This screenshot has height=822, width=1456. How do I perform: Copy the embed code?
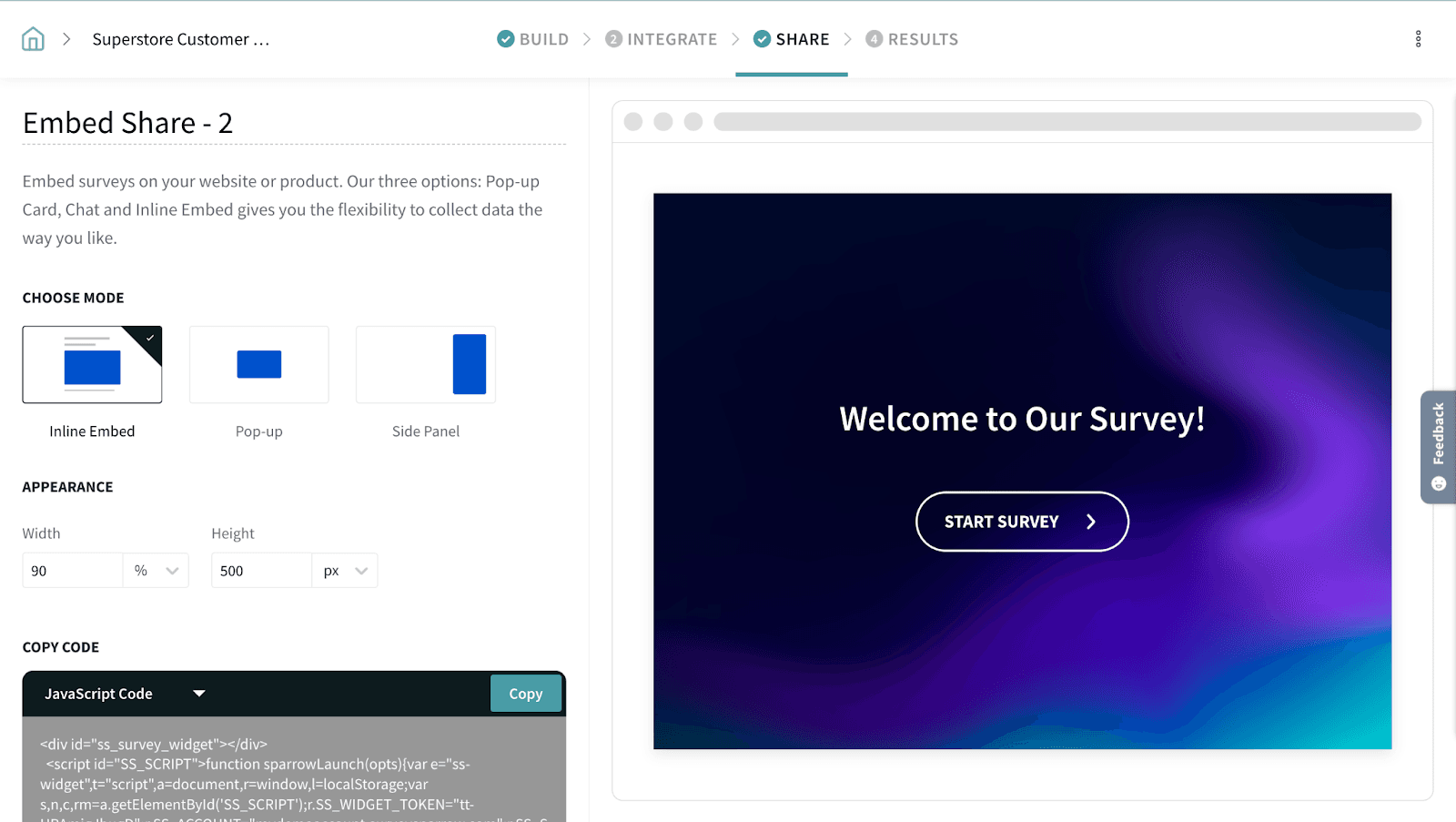525,694
